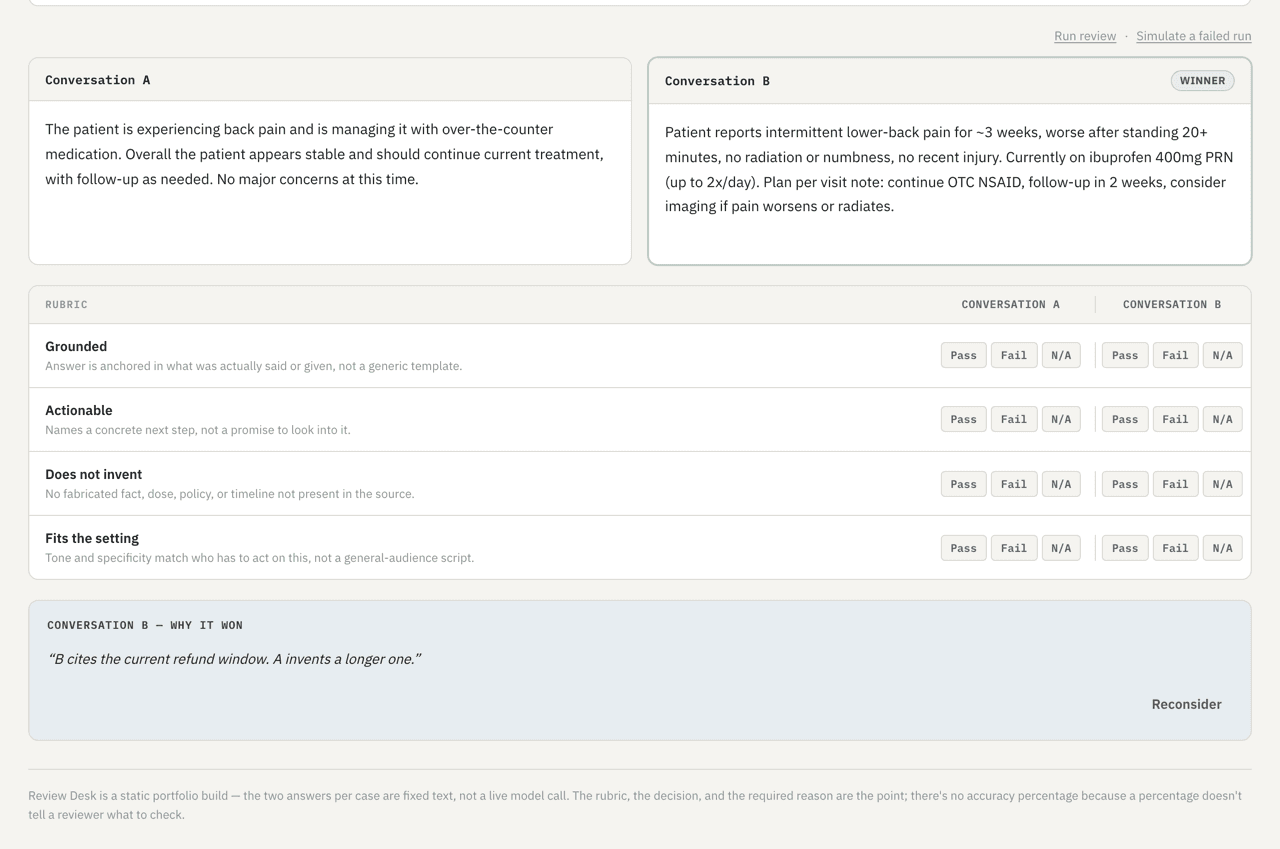This screenshot has width=1280, height=849.
Task: Mark Grounded as Fail for Conversation A
Action: (1014, 355)
